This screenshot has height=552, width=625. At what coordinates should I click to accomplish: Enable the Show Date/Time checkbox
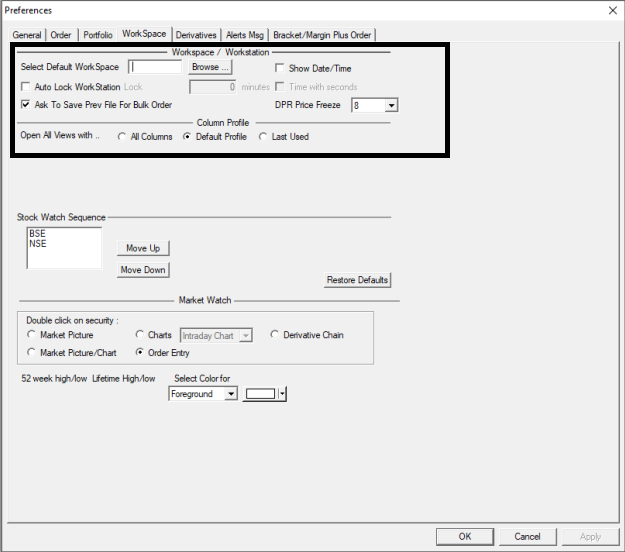(x=280, y=69)
